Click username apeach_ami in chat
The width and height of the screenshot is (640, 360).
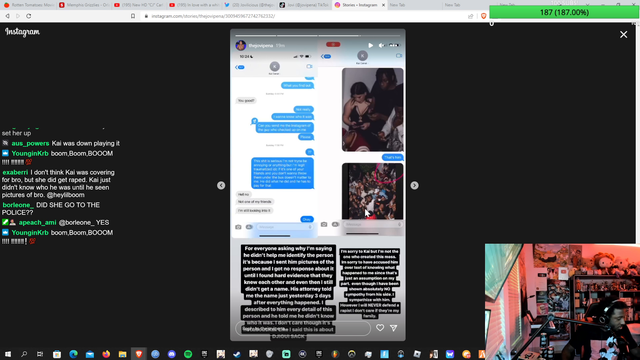click(x=38, y=222)
